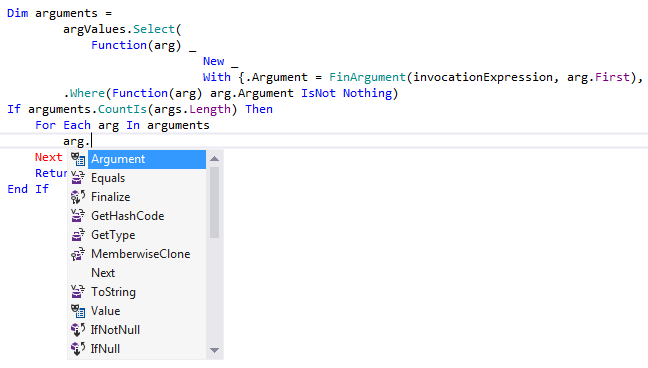The image size is (648, 368).
Task: Click the method icon beside GetHashCode
Action: coord(78,216)
